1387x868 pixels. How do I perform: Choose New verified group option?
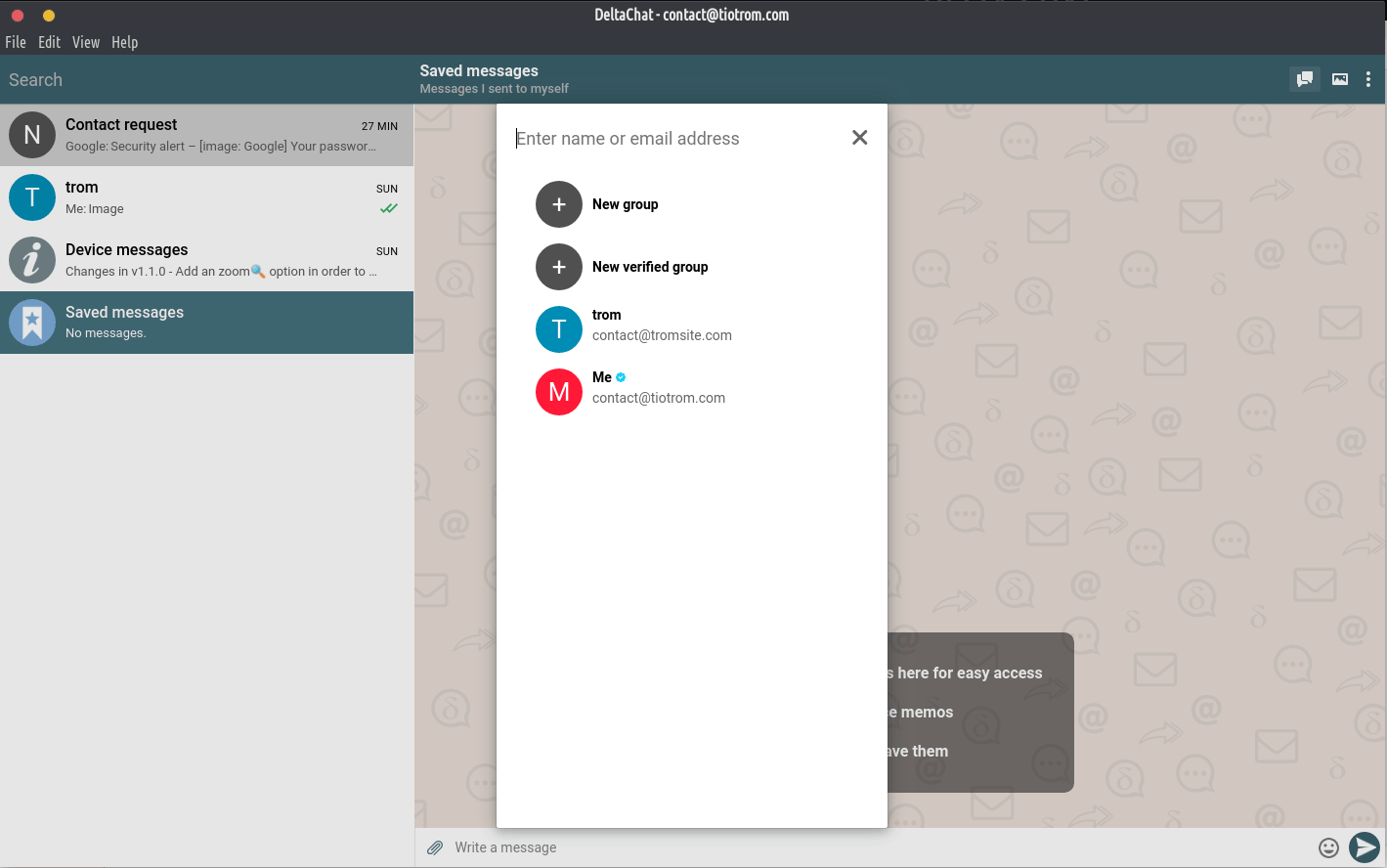tap(692, 267)
